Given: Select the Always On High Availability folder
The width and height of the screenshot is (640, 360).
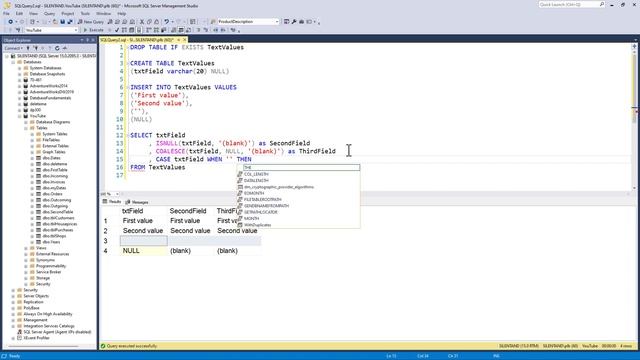Looking at the screenshot, I should (48, 314).
